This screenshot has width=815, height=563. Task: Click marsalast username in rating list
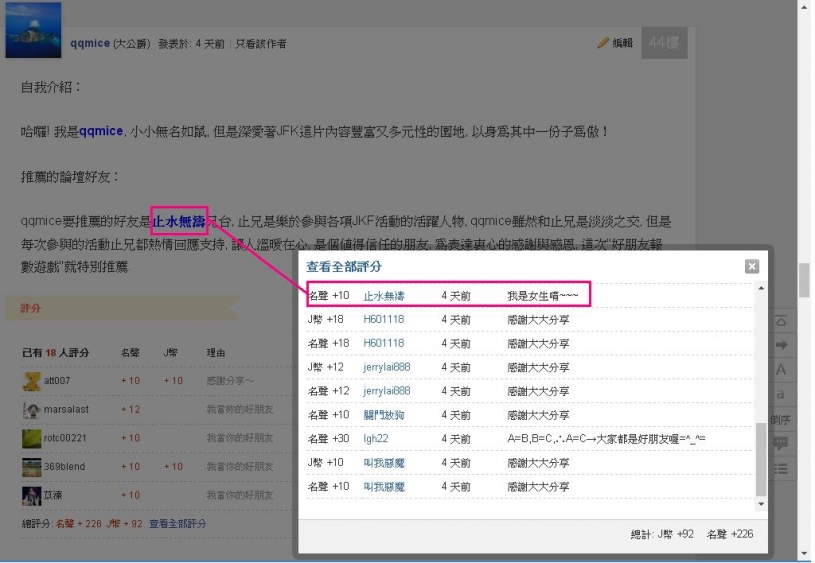(x=66, y=410)
